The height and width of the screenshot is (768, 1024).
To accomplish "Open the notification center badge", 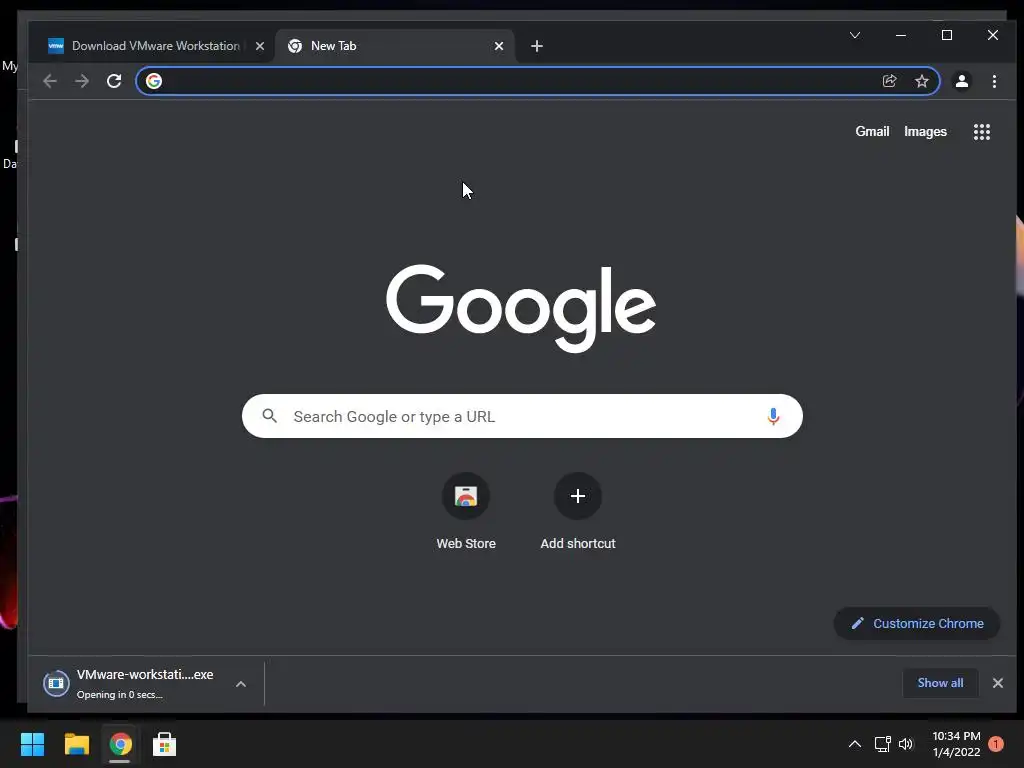I will click(x=995, y=744).
